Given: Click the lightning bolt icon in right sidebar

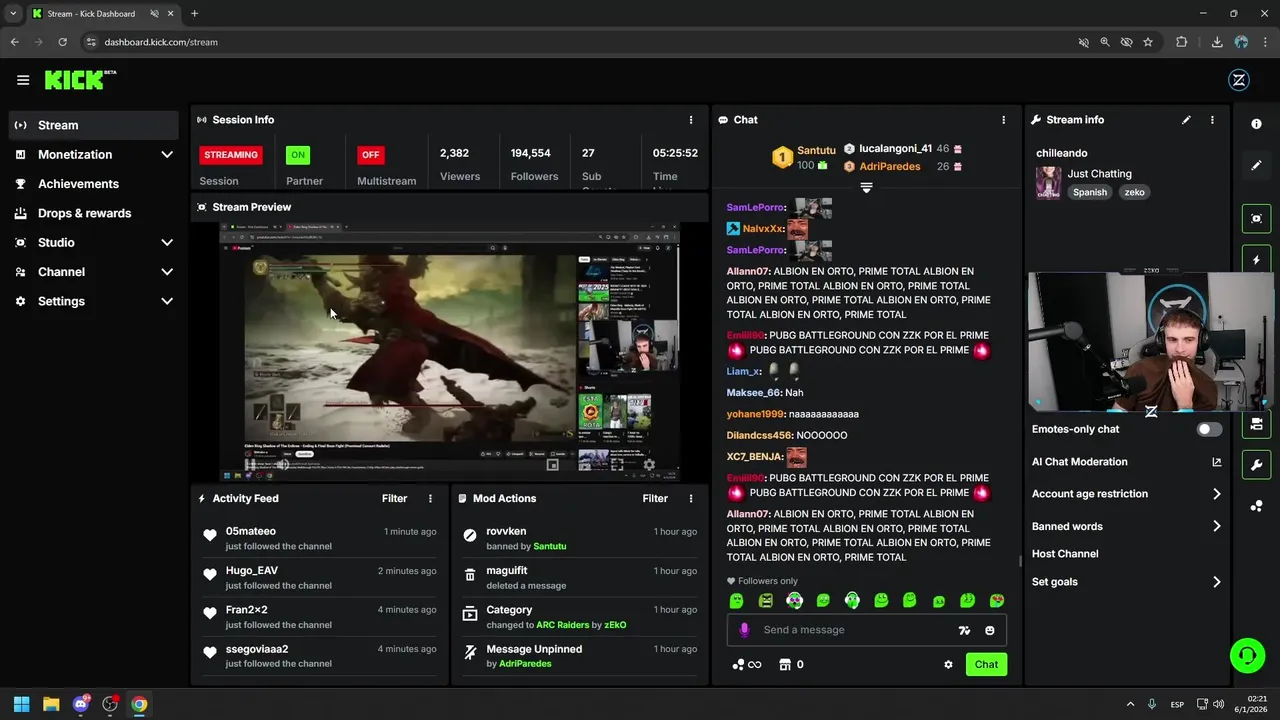Looking at the screenshot, I should point(1257,260).
